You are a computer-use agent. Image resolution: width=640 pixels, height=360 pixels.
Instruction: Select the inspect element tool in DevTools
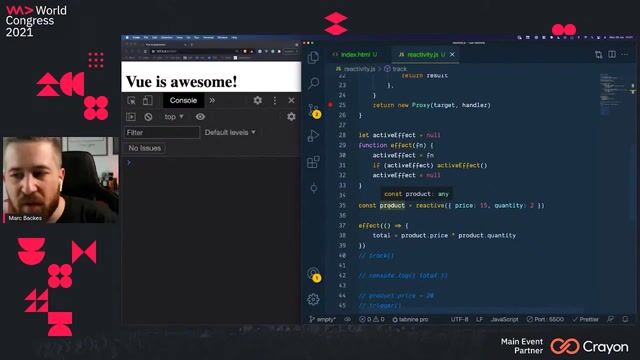coord(131,100)
